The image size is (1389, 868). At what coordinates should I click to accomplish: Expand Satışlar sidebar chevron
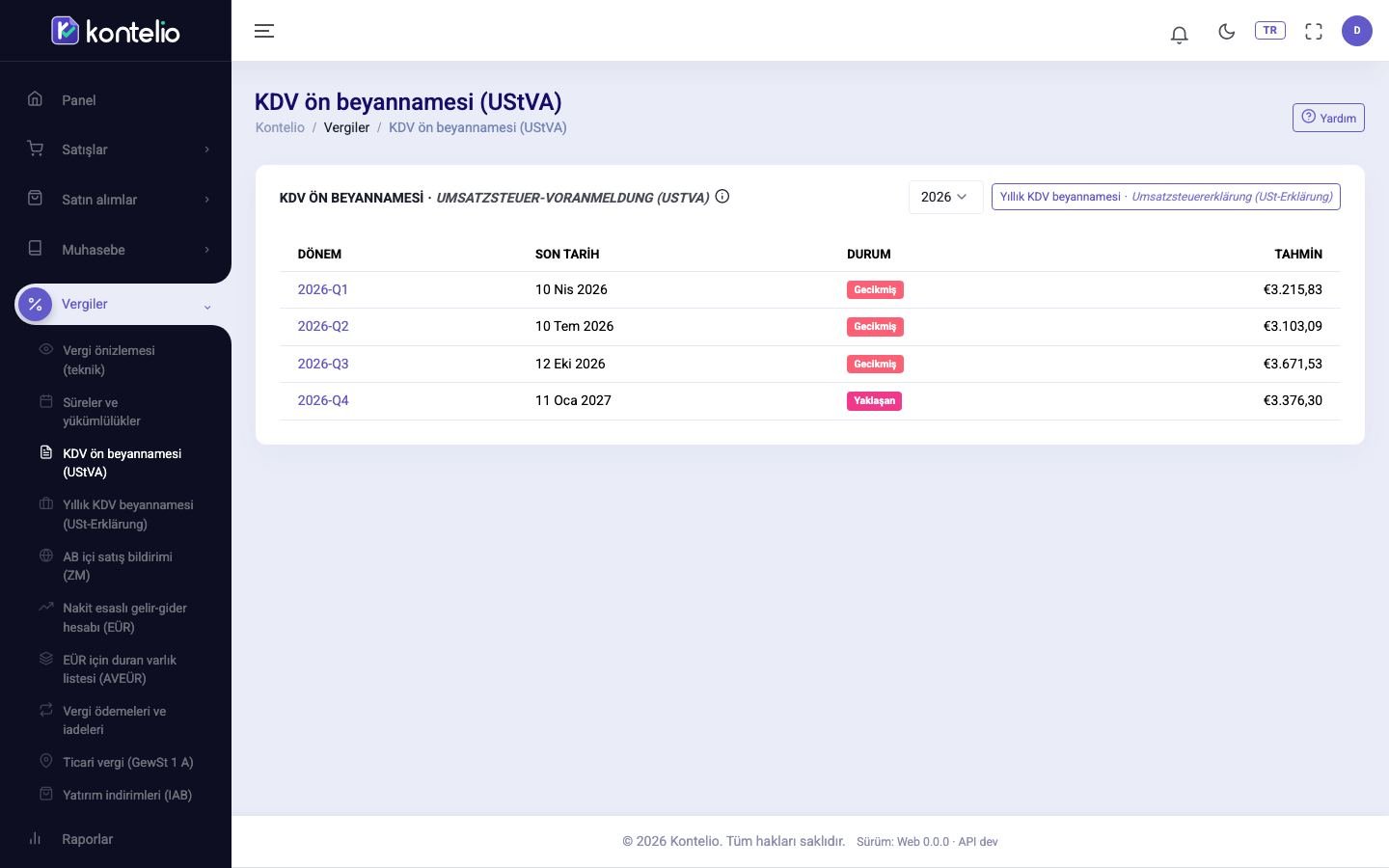(x=206, y=149)
